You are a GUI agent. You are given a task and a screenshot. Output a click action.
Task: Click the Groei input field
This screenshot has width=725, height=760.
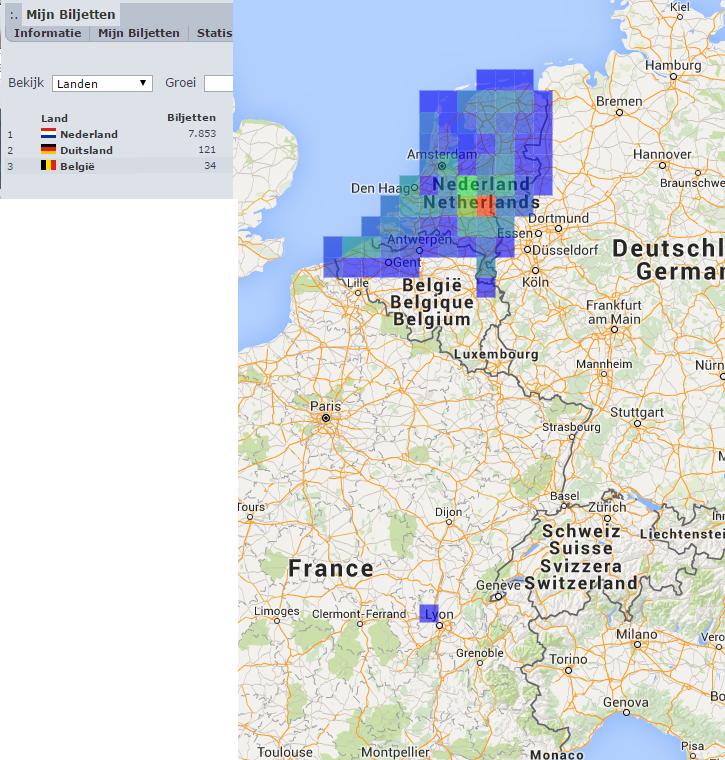coord(219,83)
